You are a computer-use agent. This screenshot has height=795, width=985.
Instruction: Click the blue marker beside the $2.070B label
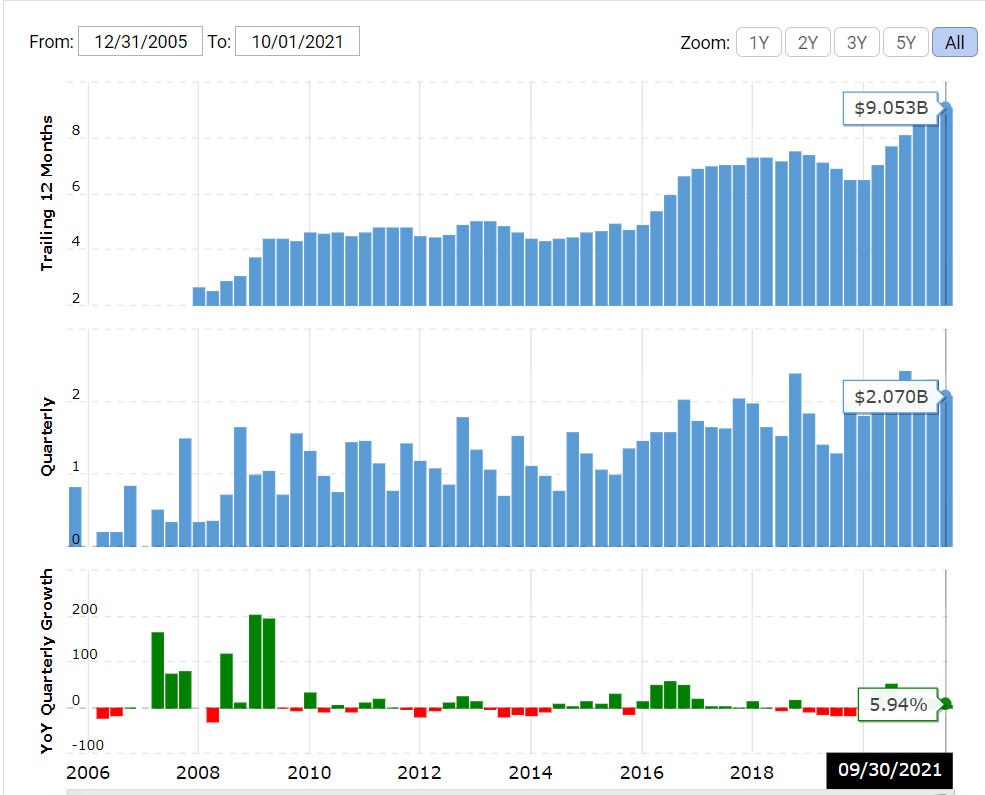pyautogui.click(x=946, y=397)
